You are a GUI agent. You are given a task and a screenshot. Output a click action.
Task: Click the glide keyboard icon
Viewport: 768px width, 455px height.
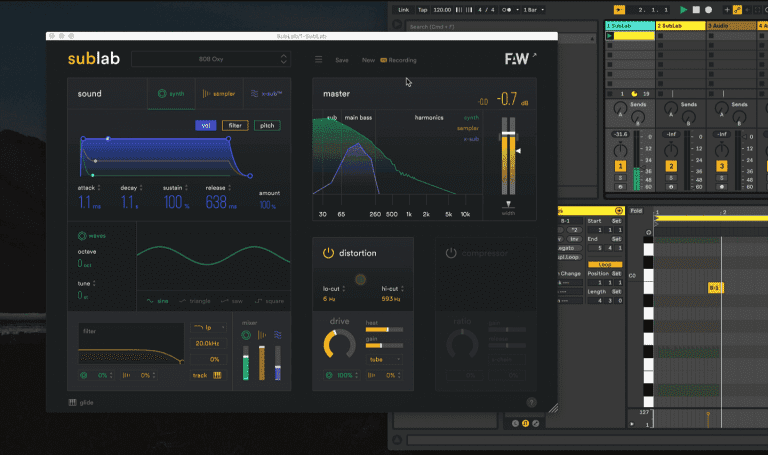click(72, 403)
